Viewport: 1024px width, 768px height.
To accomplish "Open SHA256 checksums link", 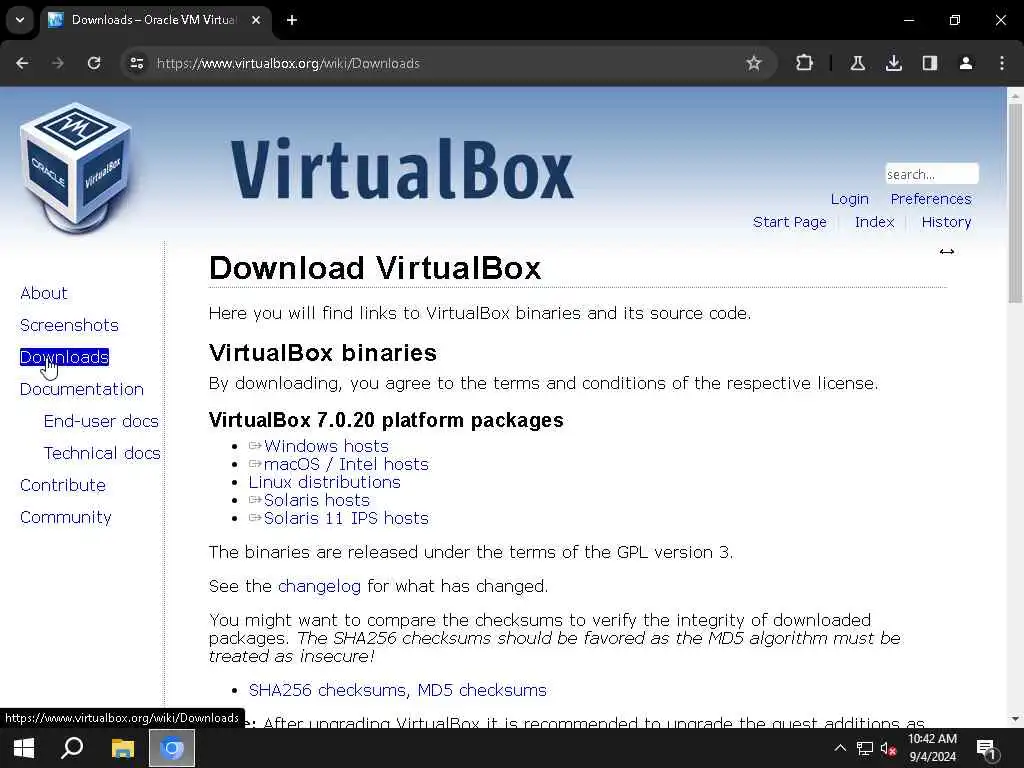I will click(x=327, y=690).
